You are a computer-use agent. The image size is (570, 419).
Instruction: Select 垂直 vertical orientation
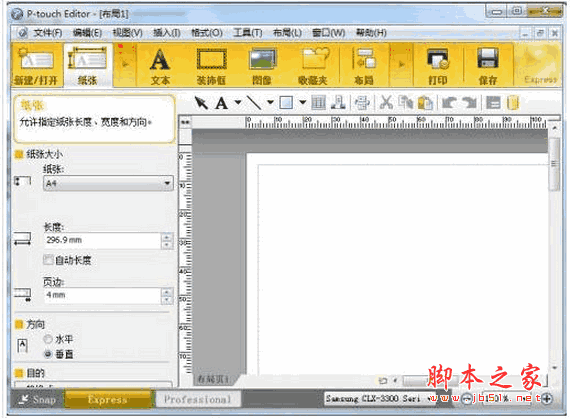48,354
